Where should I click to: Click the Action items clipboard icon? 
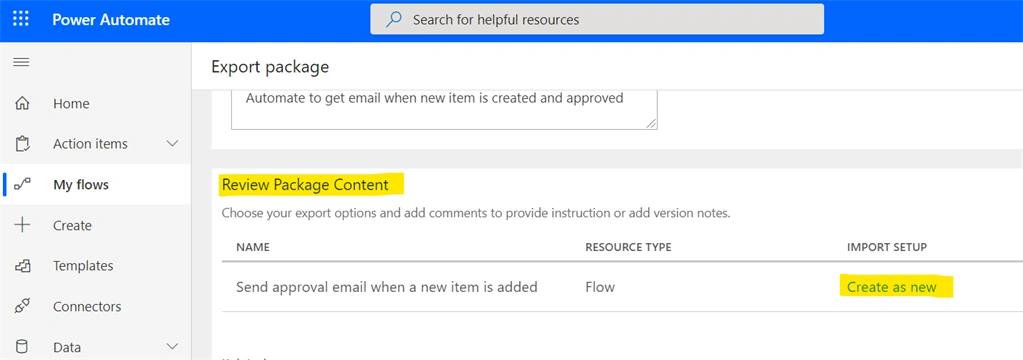(x=22, y=144)
